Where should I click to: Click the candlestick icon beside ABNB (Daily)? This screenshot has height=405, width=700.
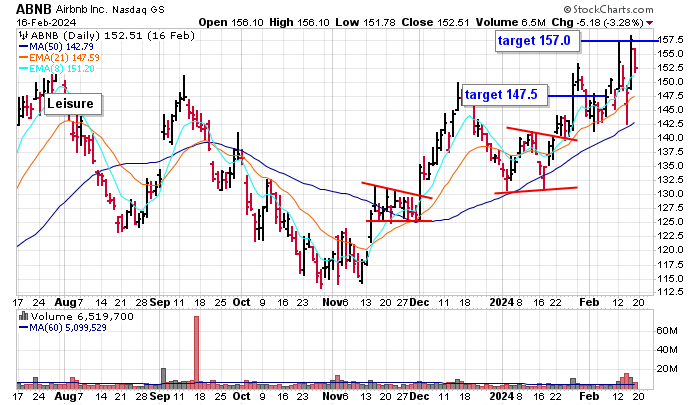23,36
